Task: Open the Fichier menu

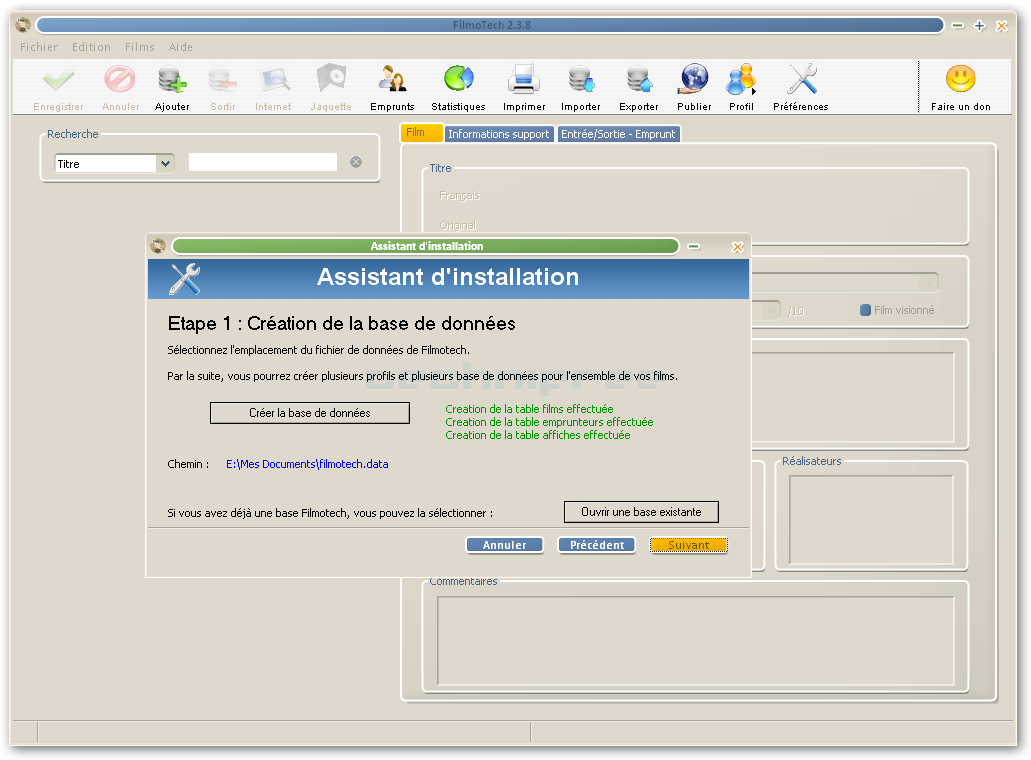Action: (39, 47)
